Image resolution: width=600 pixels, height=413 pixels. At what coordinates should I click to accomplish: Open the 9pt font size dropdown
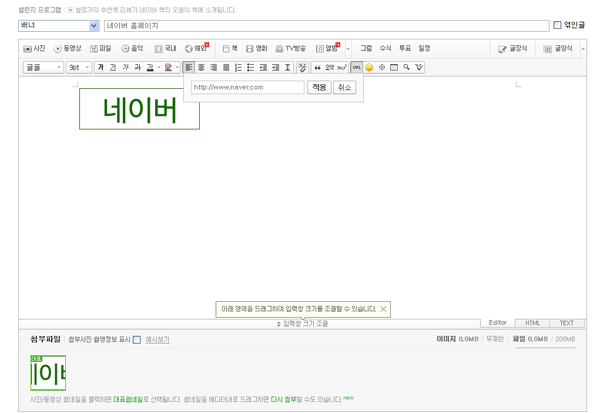79,67
